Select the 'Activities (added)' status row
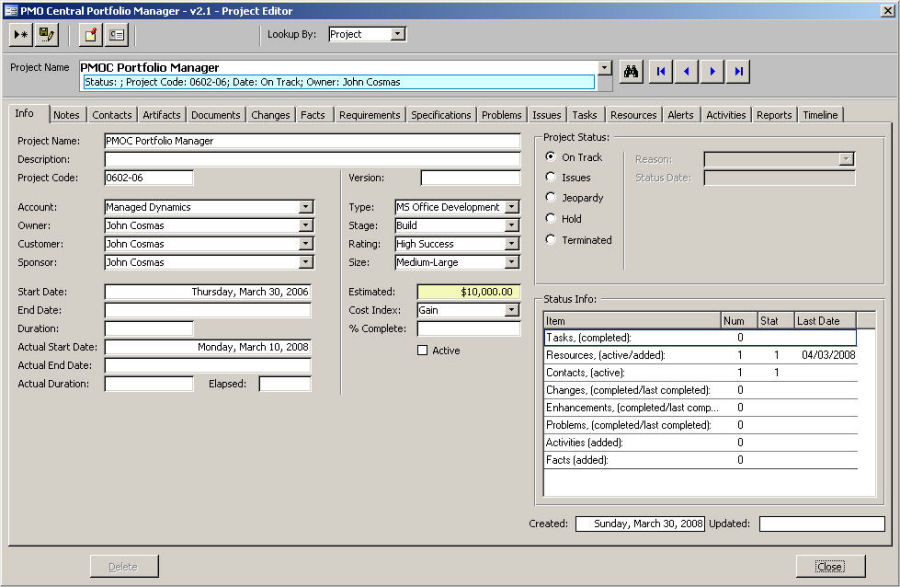This screenshot has width=900, height=587. point(700,442)
